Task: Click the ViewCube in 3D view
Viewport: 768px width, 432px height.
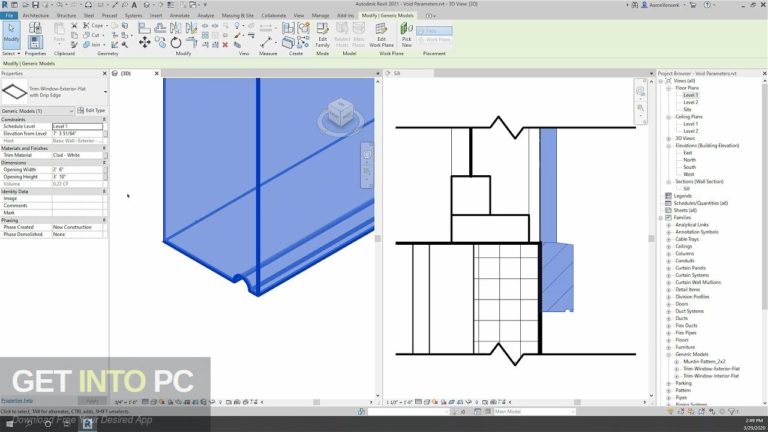Action: point(340,111)
